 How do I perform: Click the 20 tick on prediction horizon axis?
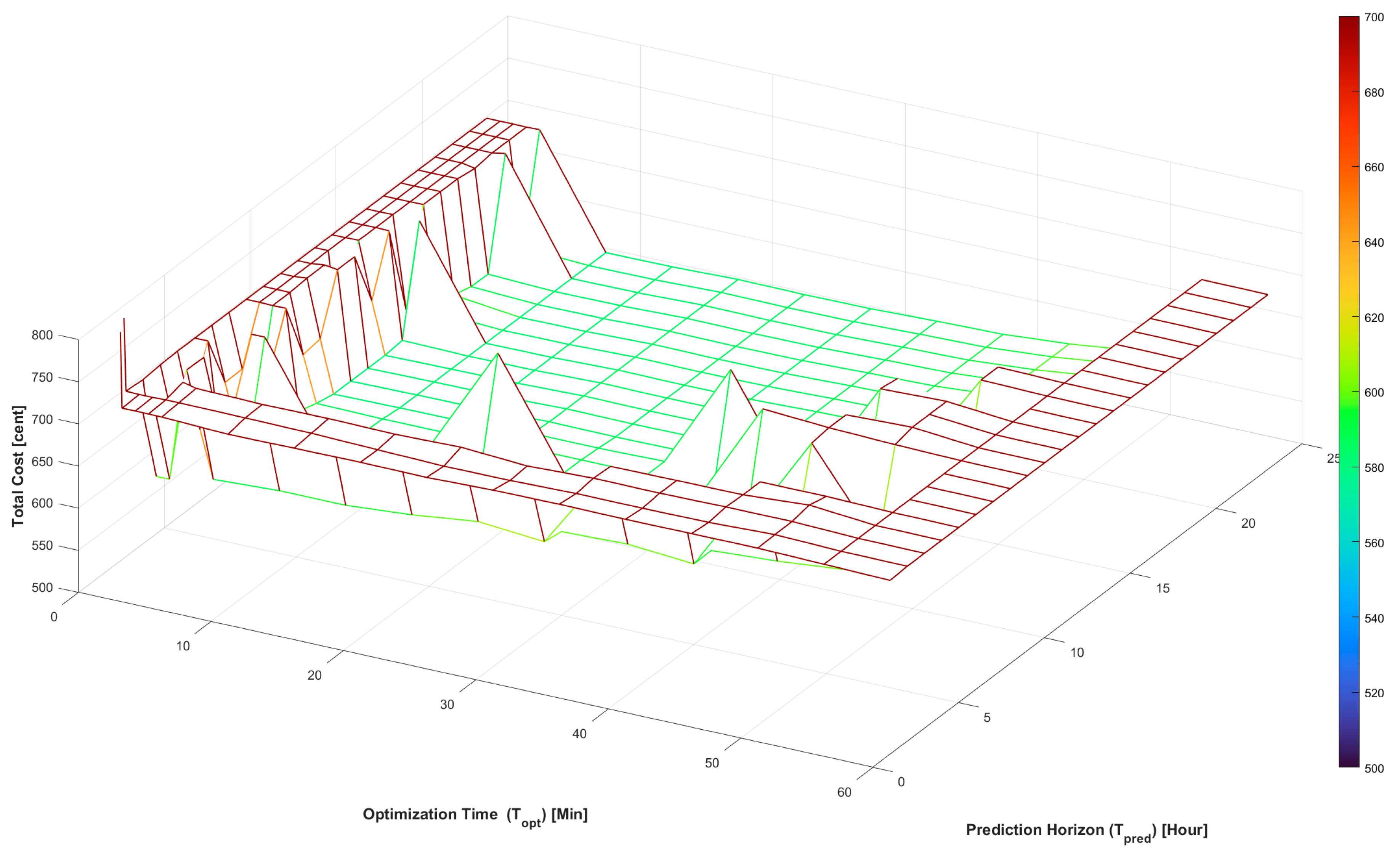[1248, 524]
